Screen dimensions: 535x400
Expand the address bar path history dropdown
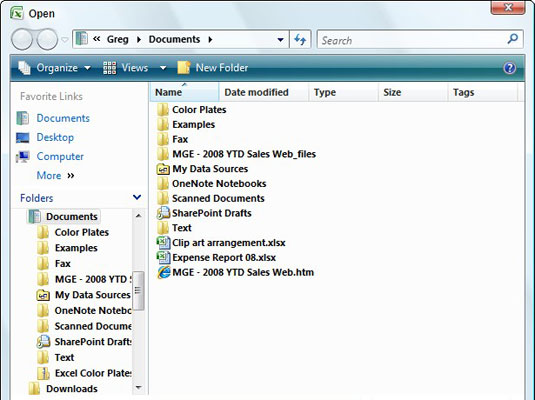tap(280, 40)
